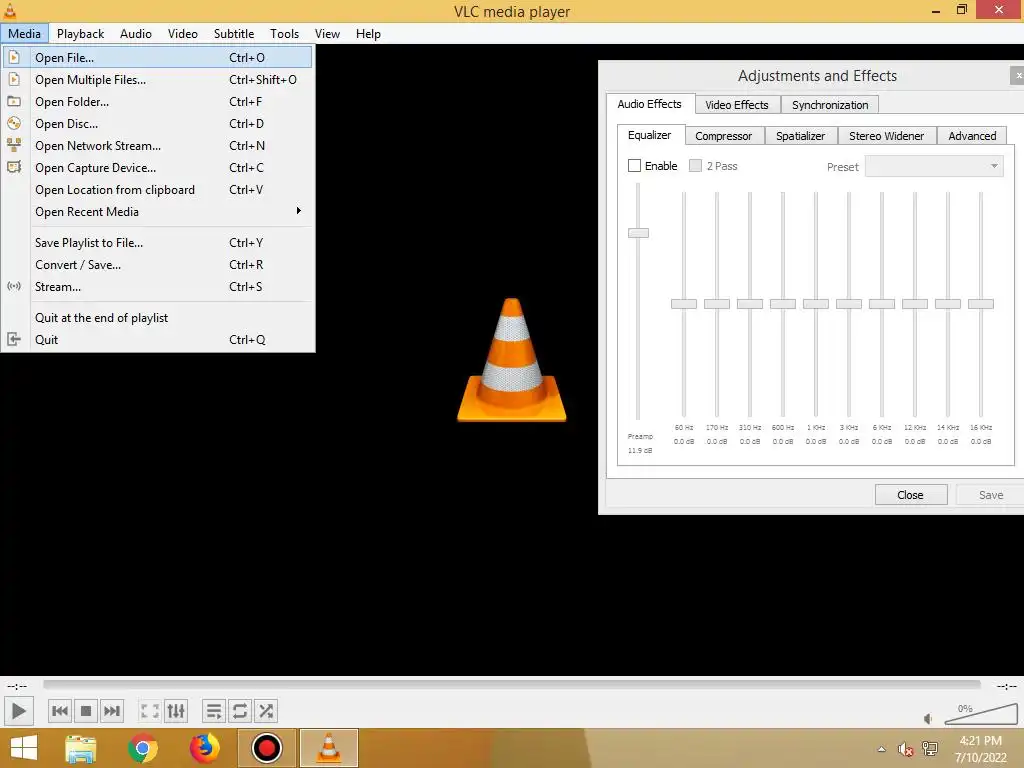Viewport: 1024px width, 768px height.
Task: Toggle fullscreen video mode
Action: pyautogui.click(x=150, y=711)
